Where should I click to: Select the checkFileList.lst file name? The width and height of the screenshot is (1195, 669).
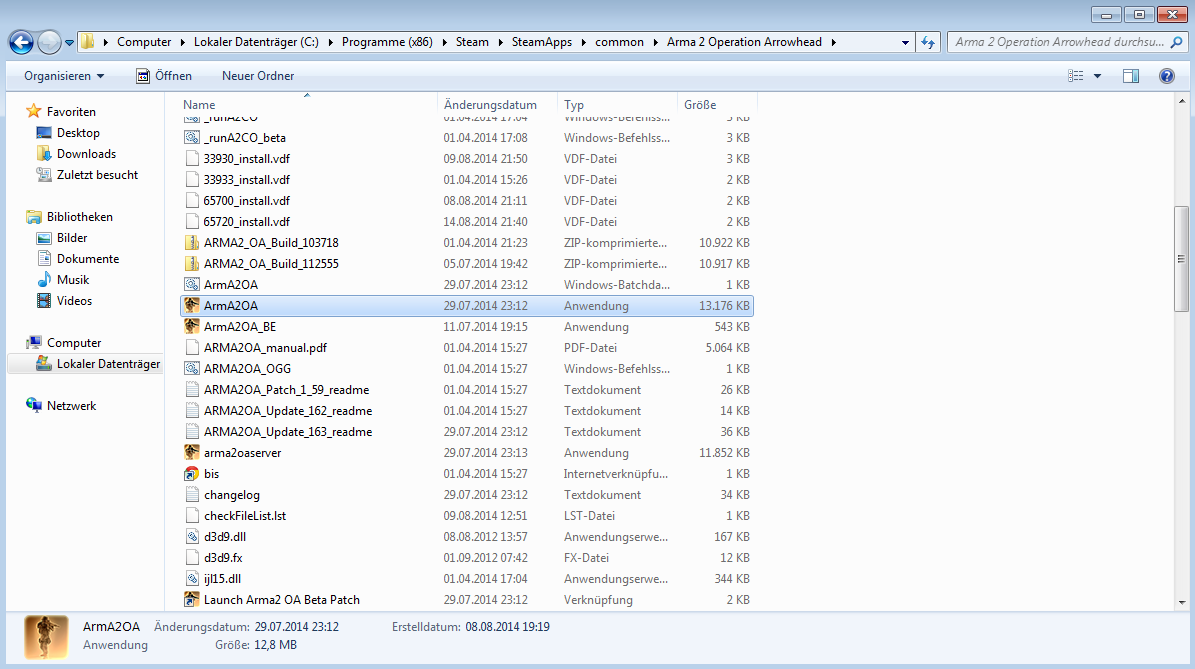pos(245,516)
